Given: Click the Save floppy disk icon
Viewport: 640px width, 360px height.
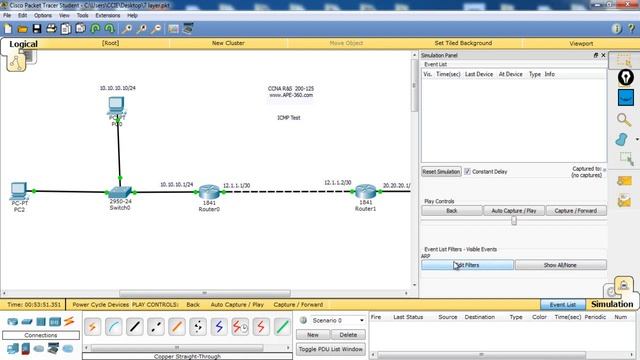Looking at the screenshot, I should point(37,29).
